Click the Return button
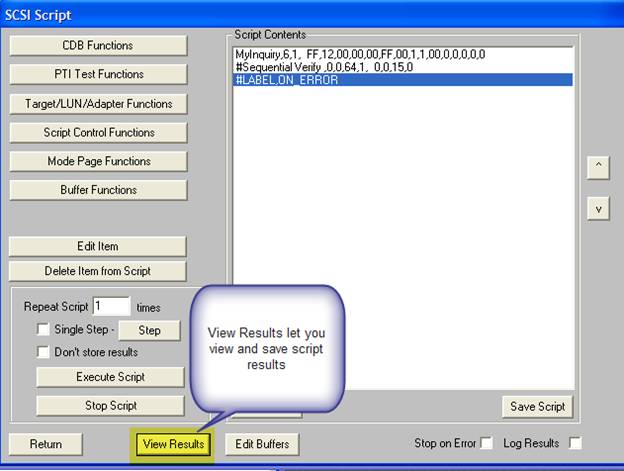624x471 pixels. [x=45, y=444]
